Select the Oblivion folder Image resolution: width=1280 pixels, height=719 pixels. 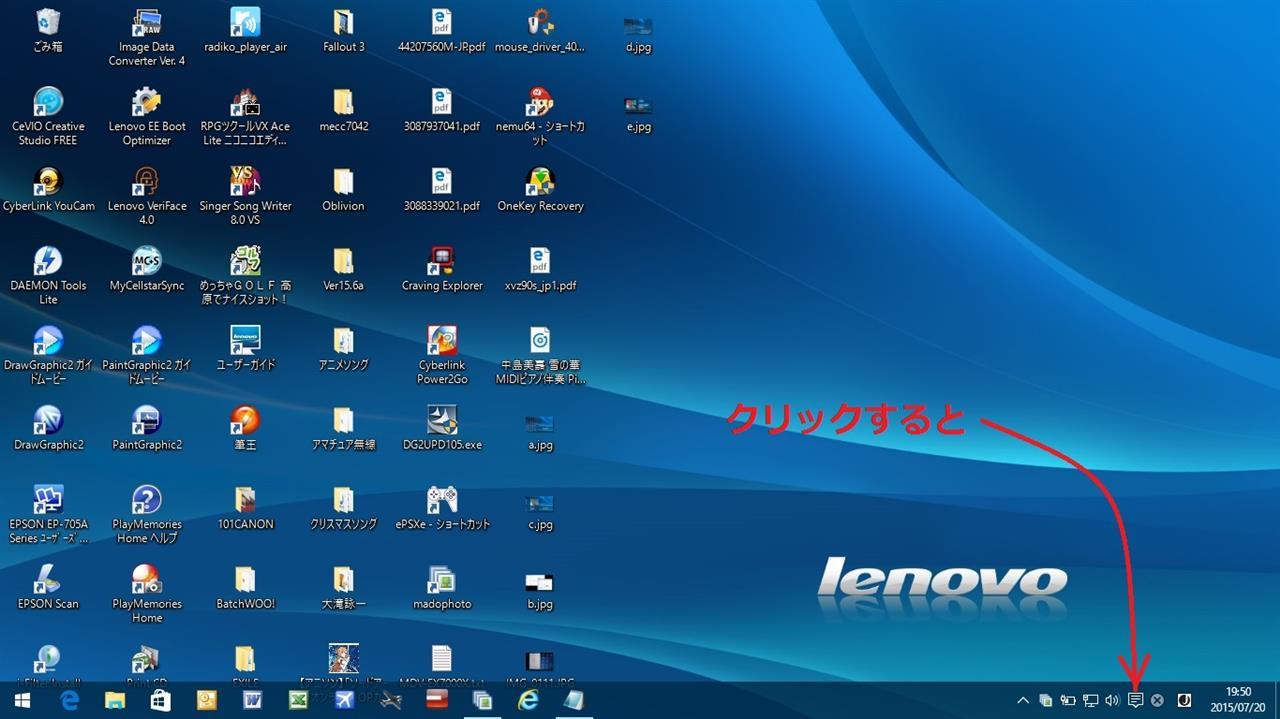pyautogui.click(x=343, y=189)
